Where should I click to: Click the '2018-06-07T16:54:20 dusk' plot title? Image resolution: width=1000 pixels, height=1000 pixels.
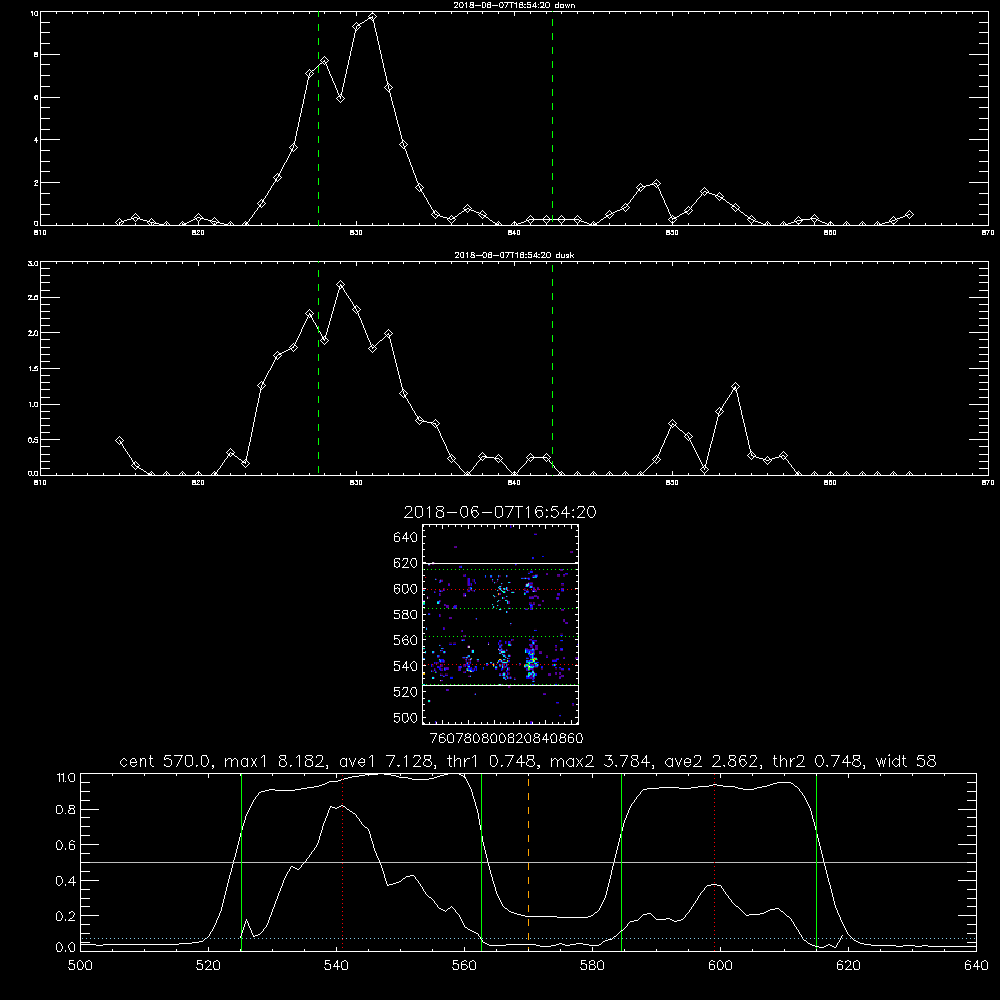point(514,255)
